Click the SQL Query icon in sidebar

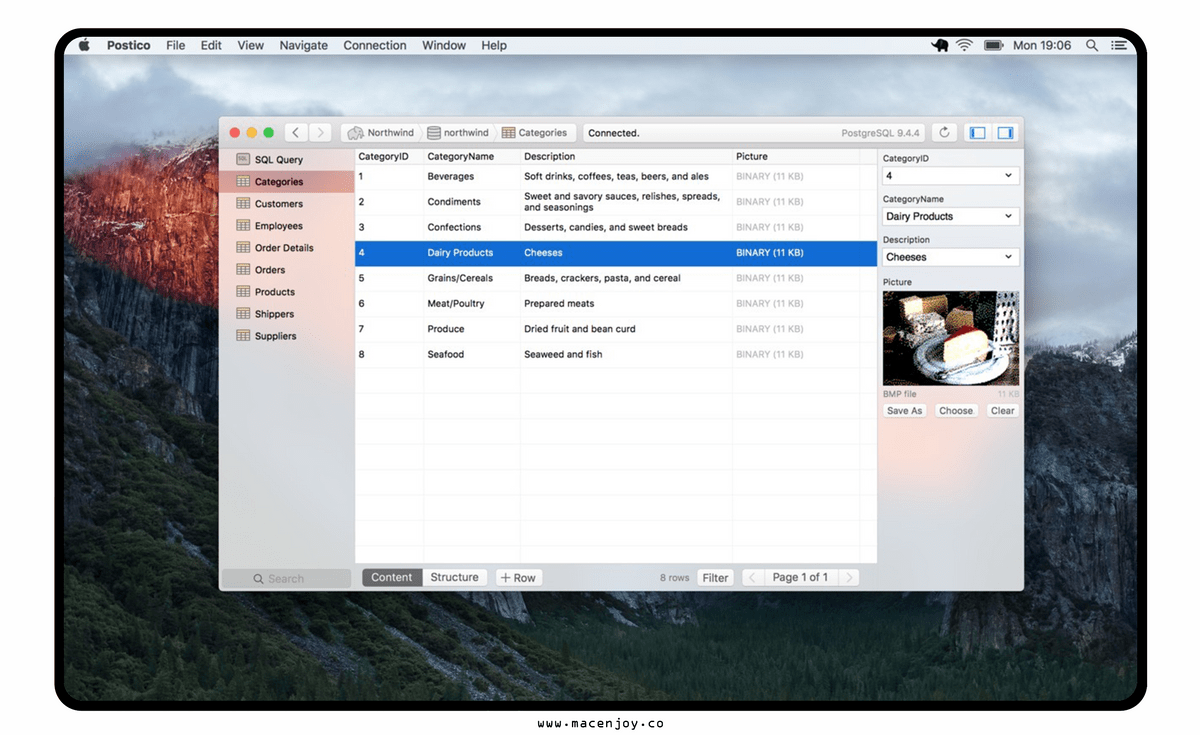pos(243,159)
